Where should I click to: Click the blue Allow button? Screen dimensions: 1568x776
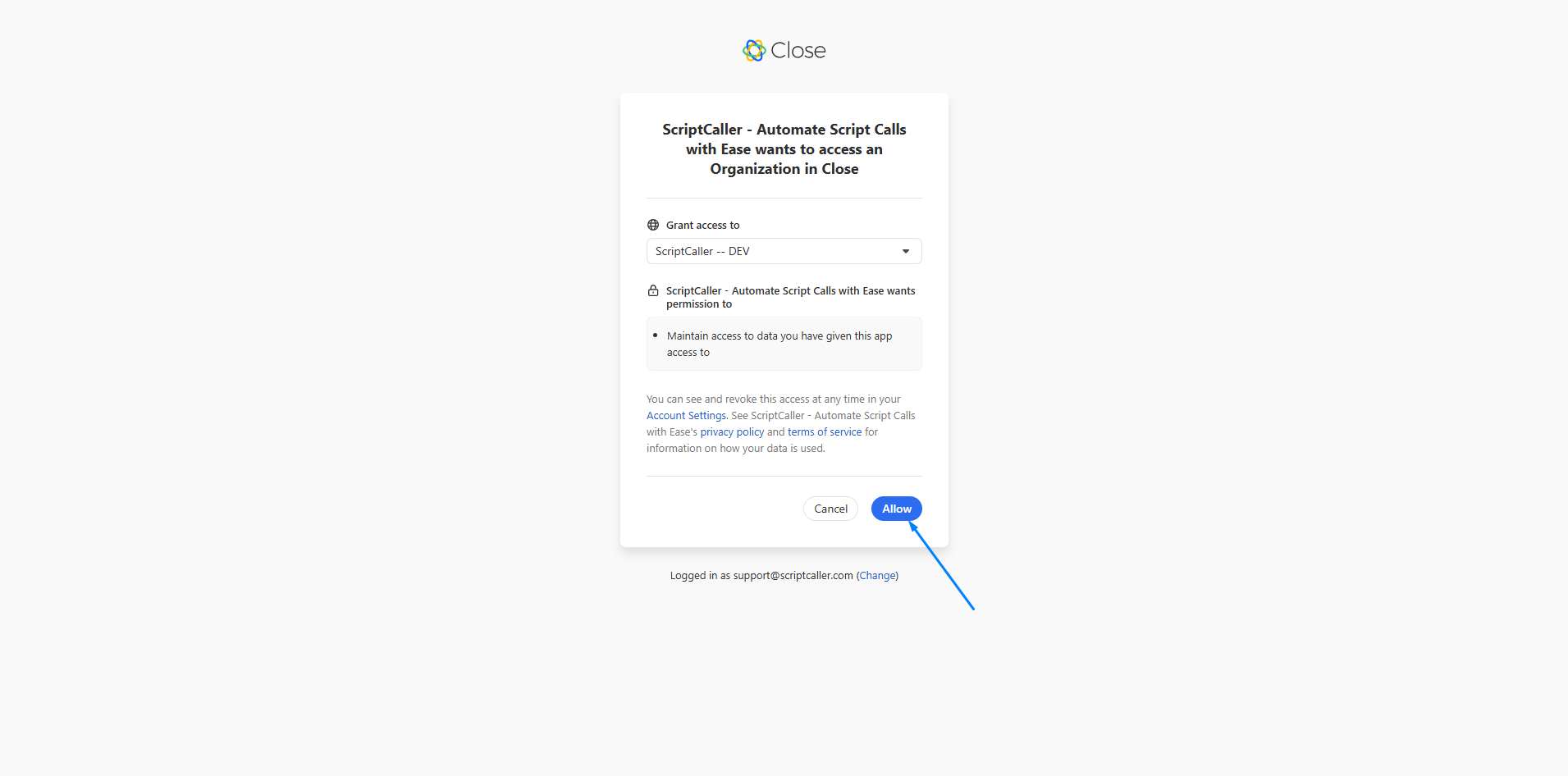[x=896, y=509]
